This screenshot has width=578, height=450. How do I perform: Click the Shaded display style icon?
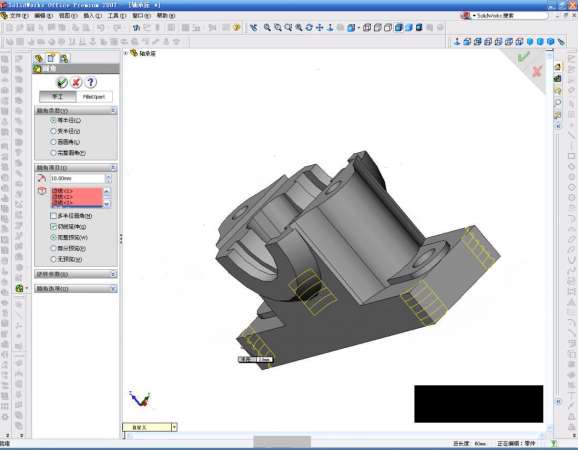coord(409,28)
